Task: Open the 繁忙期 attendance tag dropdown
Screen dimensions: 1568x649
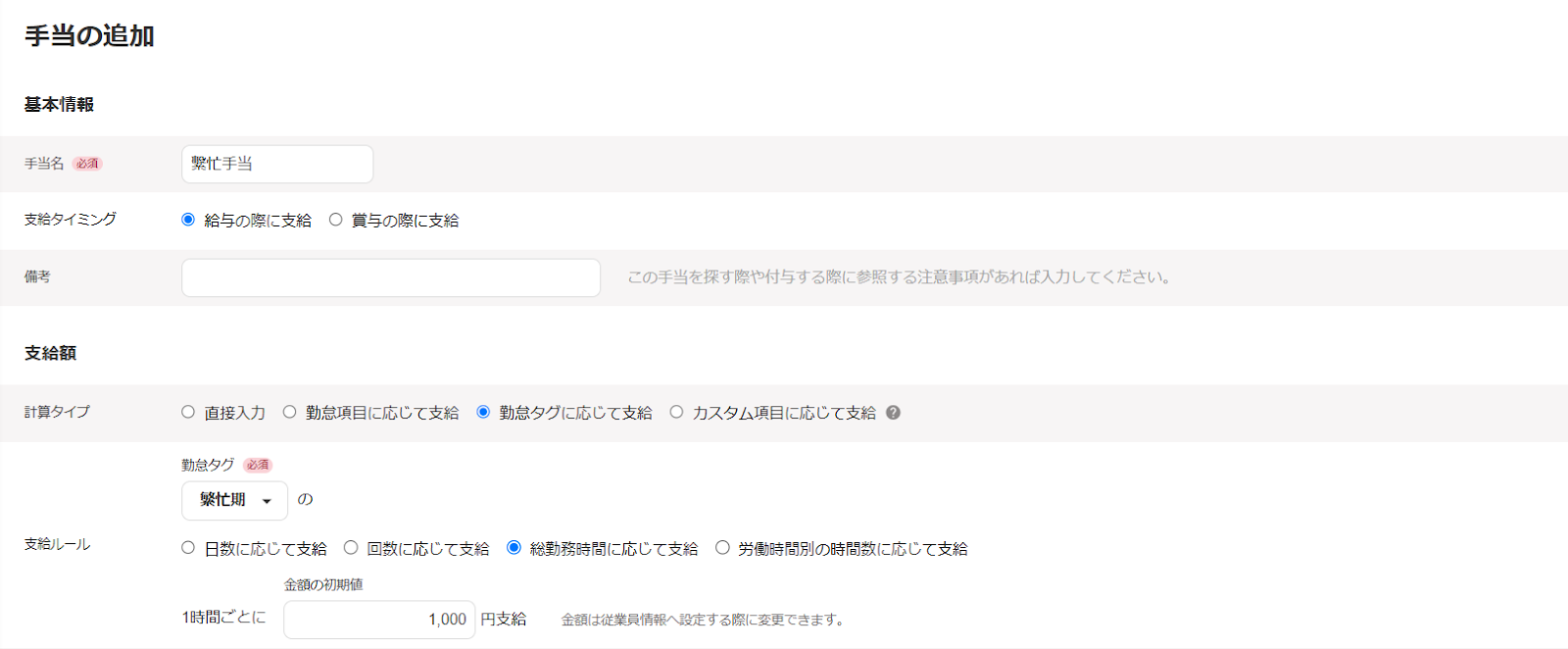Action: click(234, 500)
